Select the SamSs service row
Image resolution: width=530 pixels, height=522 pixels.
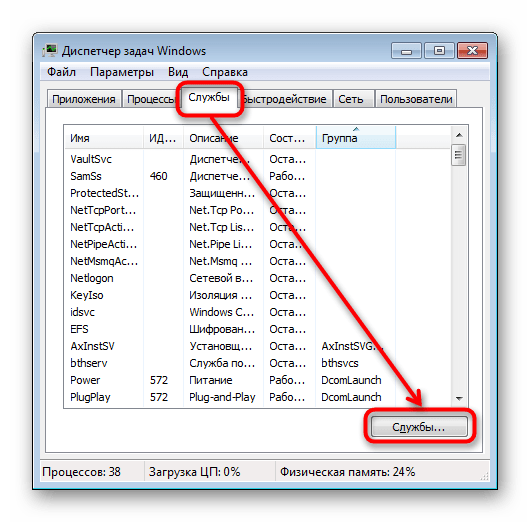click(230, 176)
